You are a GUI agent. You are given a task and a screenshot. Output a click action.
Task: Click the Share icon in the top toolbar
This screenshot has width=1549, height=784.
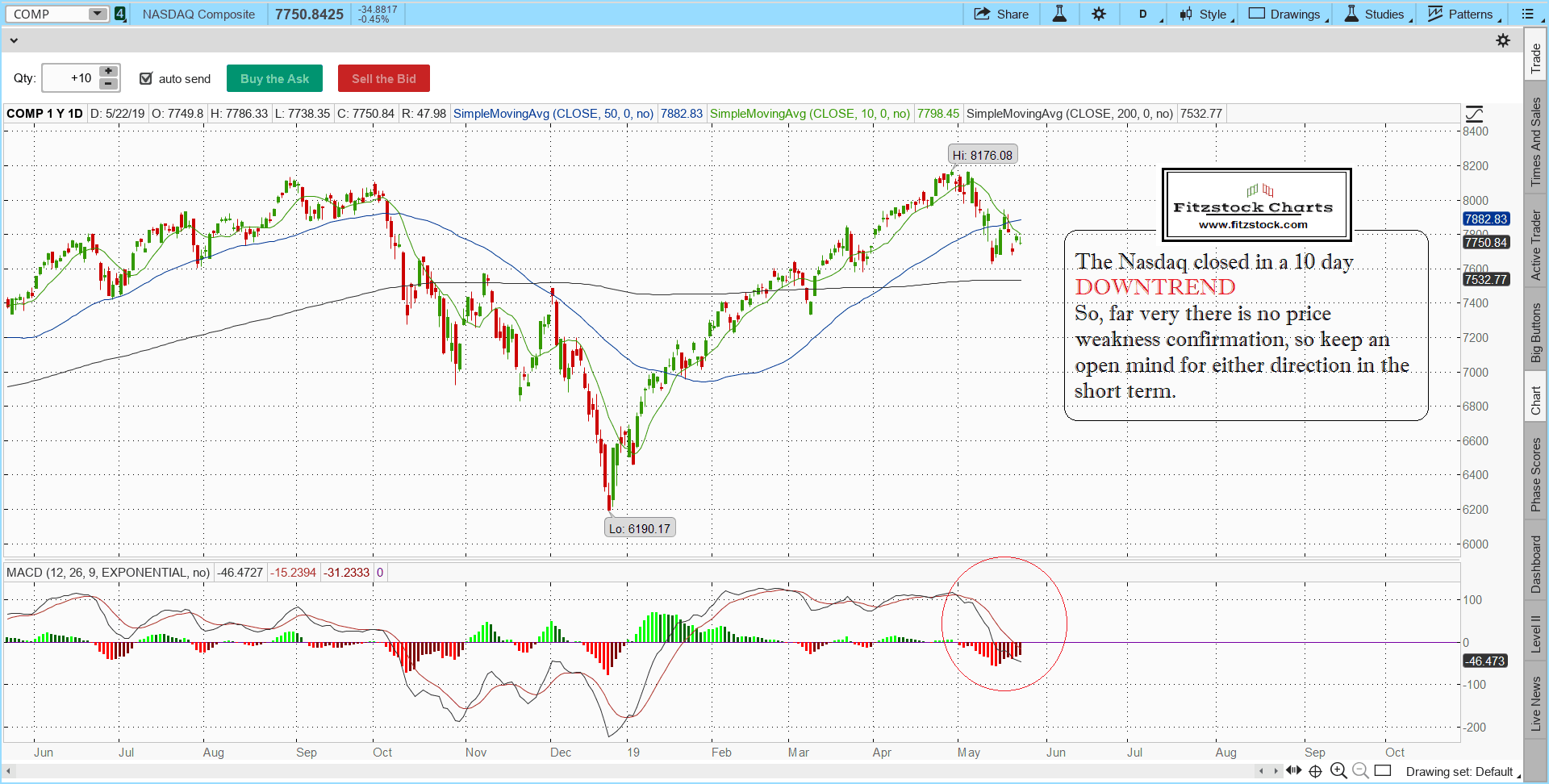point(982,14)
